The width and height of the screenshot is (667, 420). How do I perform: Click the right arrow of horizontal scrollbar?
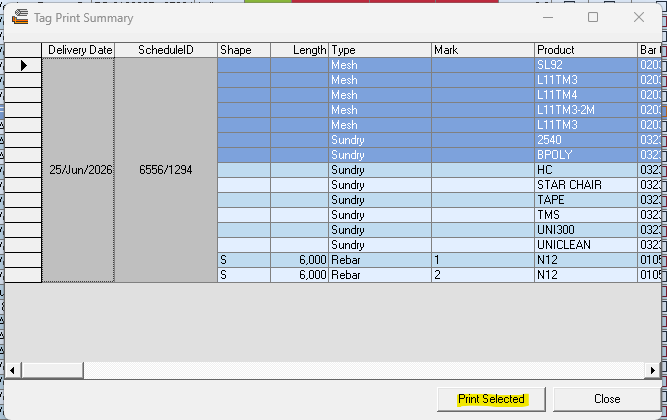pyautogui.click(x=653, y=370)
